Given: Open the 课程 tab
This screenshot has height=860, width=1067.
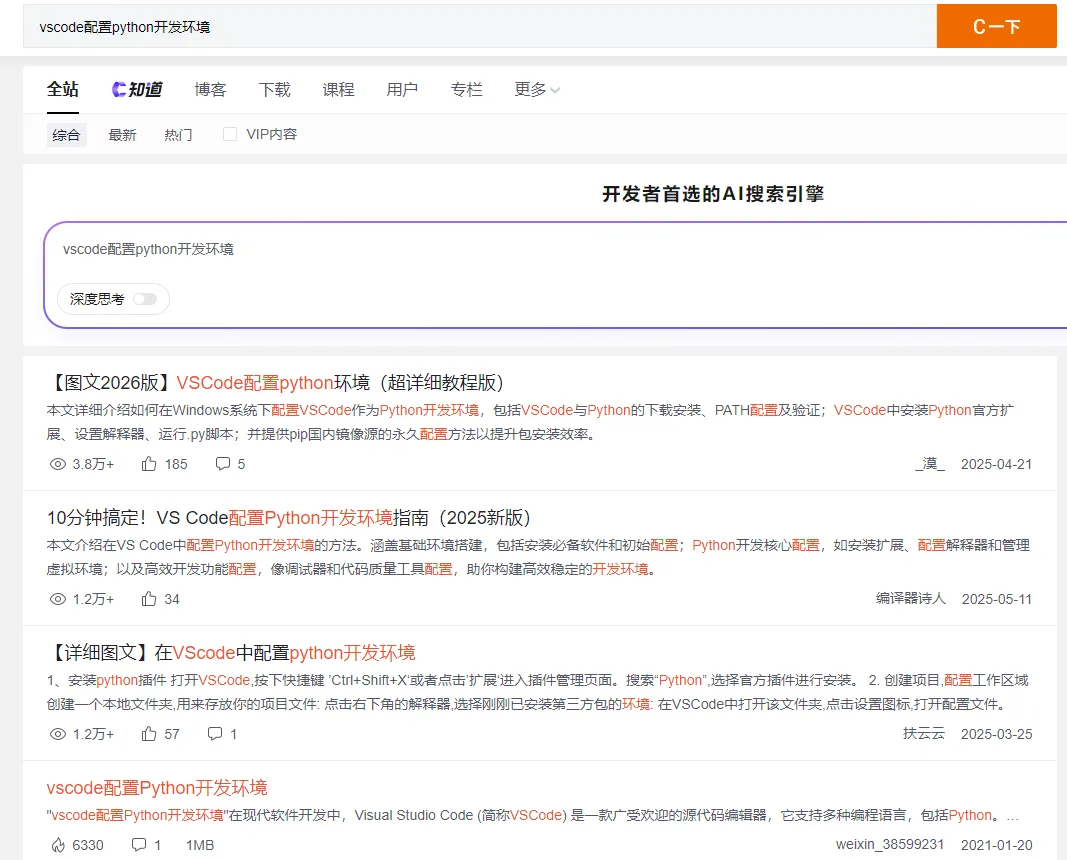Looking at the screenshot, I should [x=338, y=89].
